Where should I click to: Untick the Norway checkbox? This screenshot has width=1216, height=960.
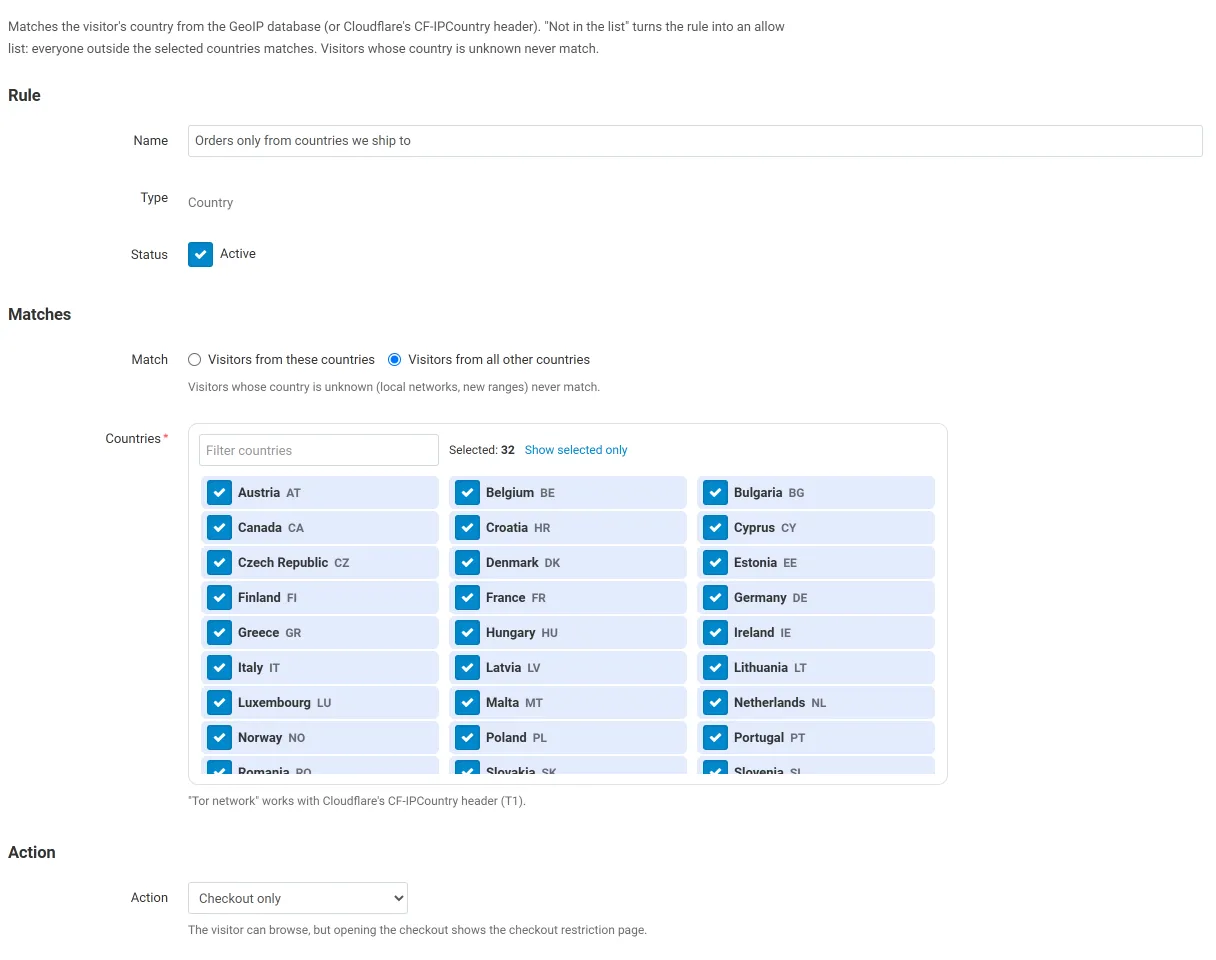(220, 738)
